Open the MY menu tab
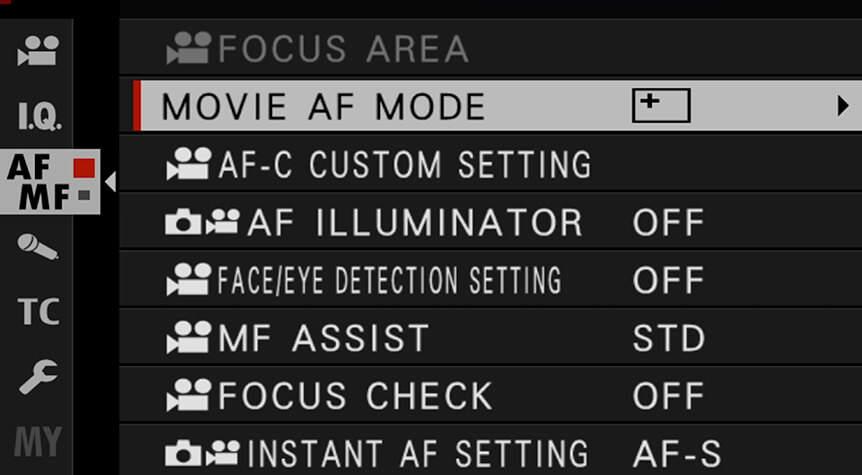The height and width of the screenshot is (475, 862). [x=38, y=441]
